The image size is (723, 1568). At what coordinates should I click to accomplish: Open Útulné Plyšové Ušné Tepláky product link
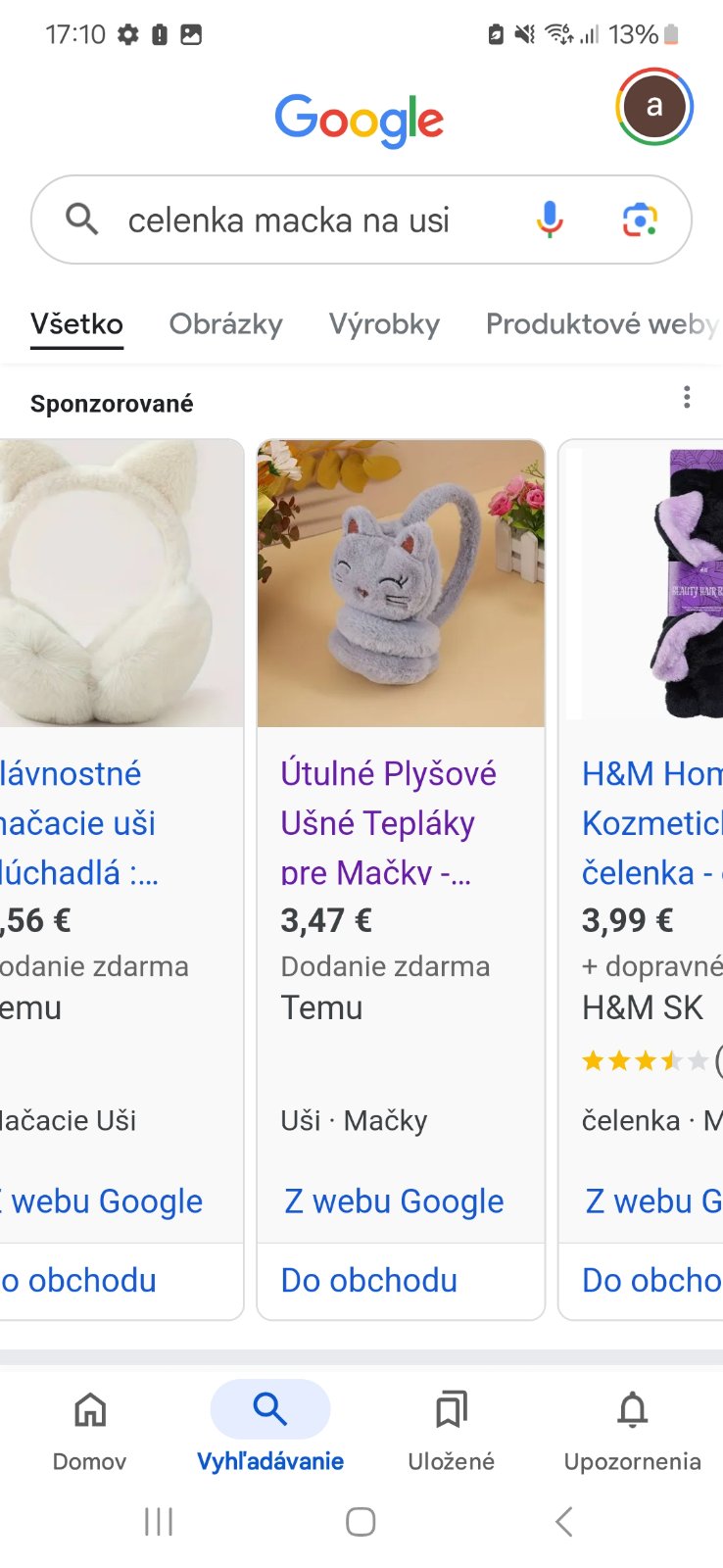(x=389, y=822)
